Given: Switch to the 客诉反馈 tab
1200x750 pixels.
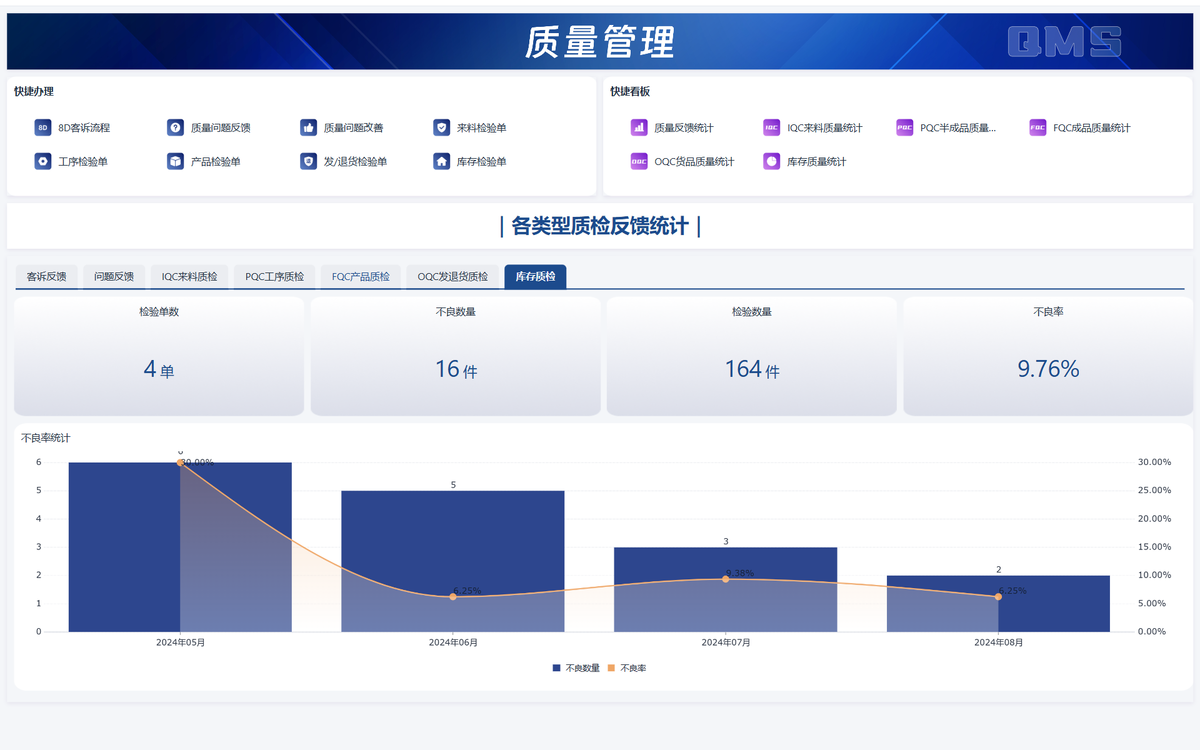Looking at the screenshot, I should (46, 277).
